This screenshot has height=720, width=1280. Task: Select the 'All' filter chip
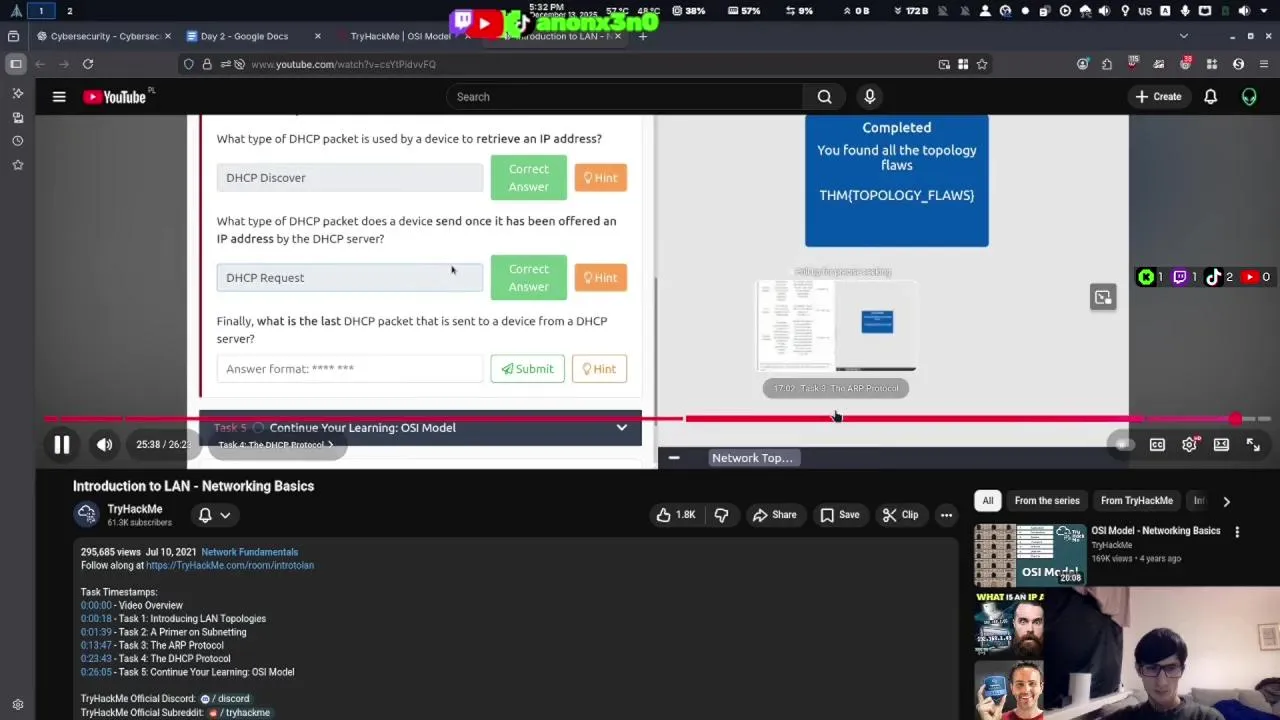click(x=988, y=501)
